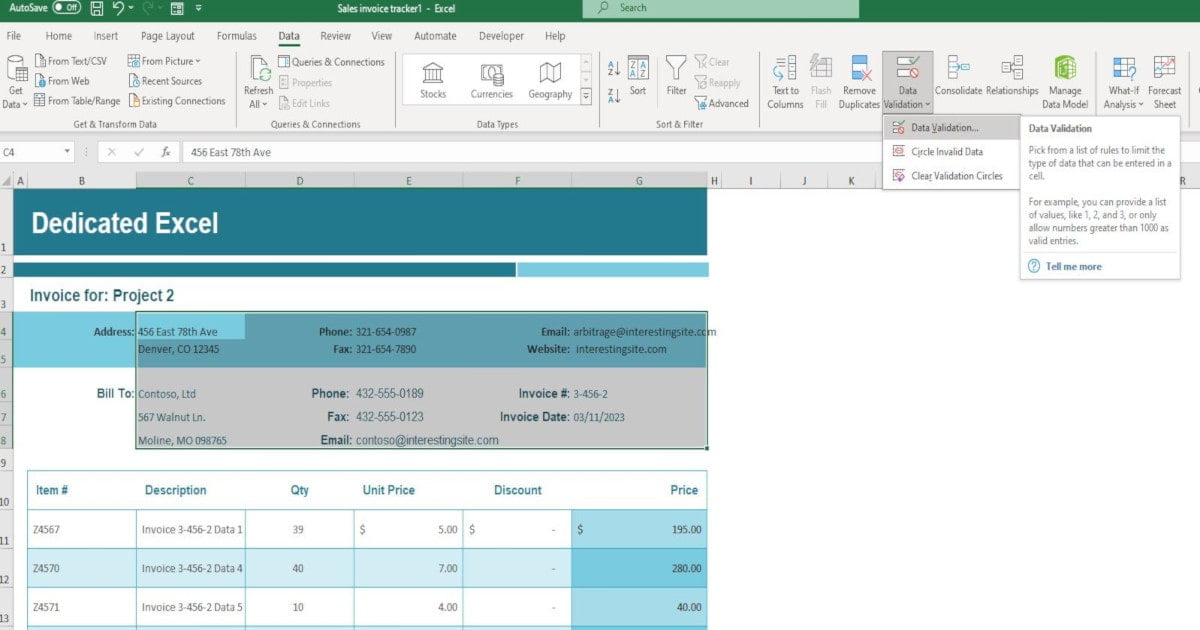Click the Search box in the title bar

(x=718, y=8)
